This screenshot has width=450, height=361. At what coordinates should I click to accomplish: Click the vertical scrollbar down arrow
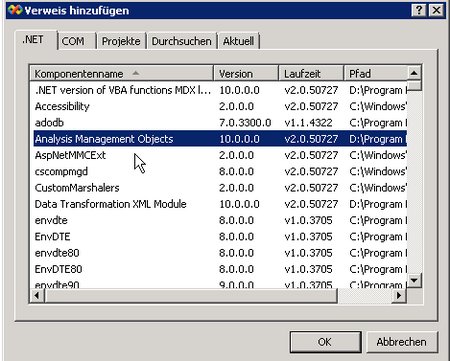tap(414, 280)
